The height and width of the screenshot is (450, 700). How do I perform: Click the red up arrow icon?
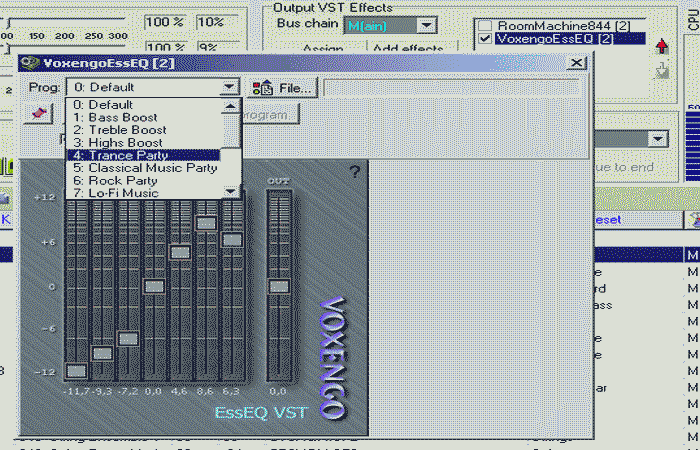(x=661, y=47)
